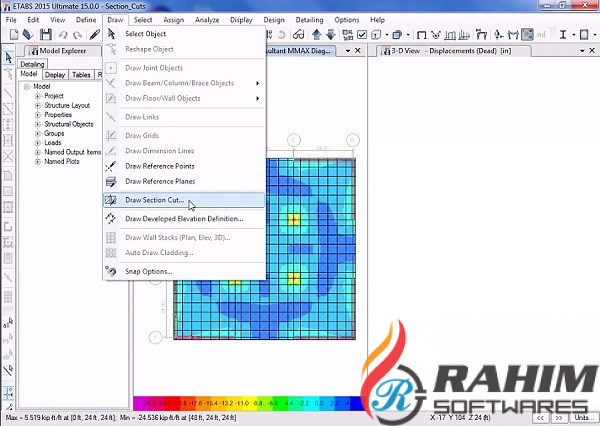Expand the Properties tree node
The width and height of the screenshot is (600, 426).
38,115
